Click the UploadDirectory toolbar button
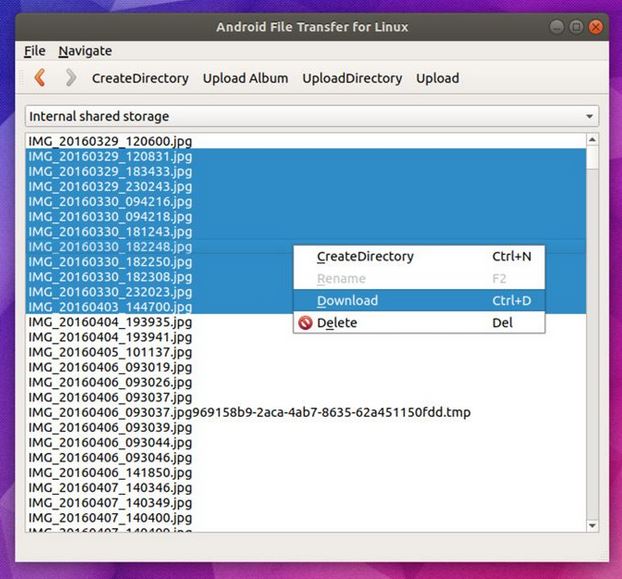622x579 pixels. tap(352, 78)
